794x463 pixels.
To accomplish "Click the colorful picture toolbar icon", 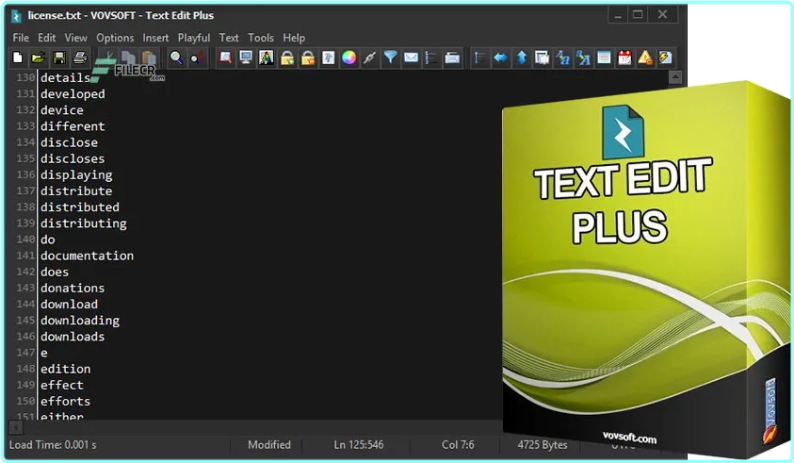I will click(266, 58).
